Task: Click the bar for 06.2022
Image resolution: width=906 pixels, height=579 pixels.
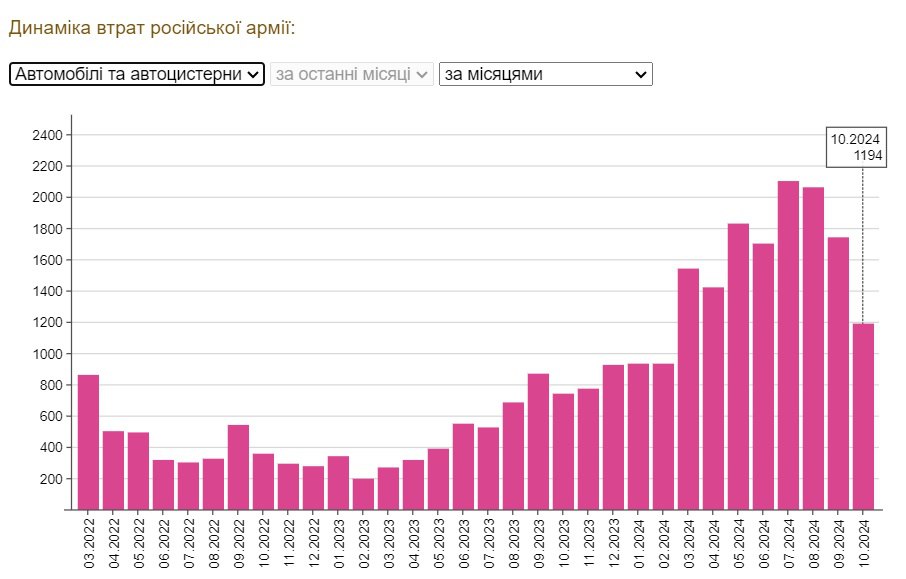Action: [164, 485]
